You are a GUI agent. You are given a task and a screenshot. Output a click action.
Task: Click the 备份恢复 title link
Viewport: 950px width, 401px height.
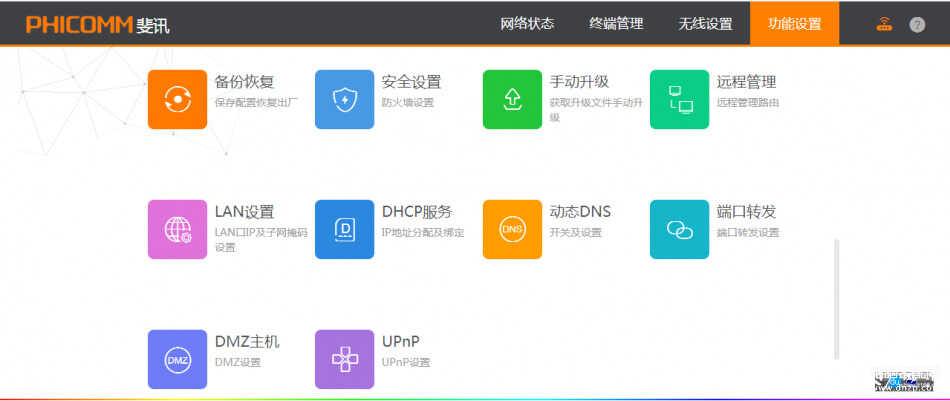coord(245,82)
